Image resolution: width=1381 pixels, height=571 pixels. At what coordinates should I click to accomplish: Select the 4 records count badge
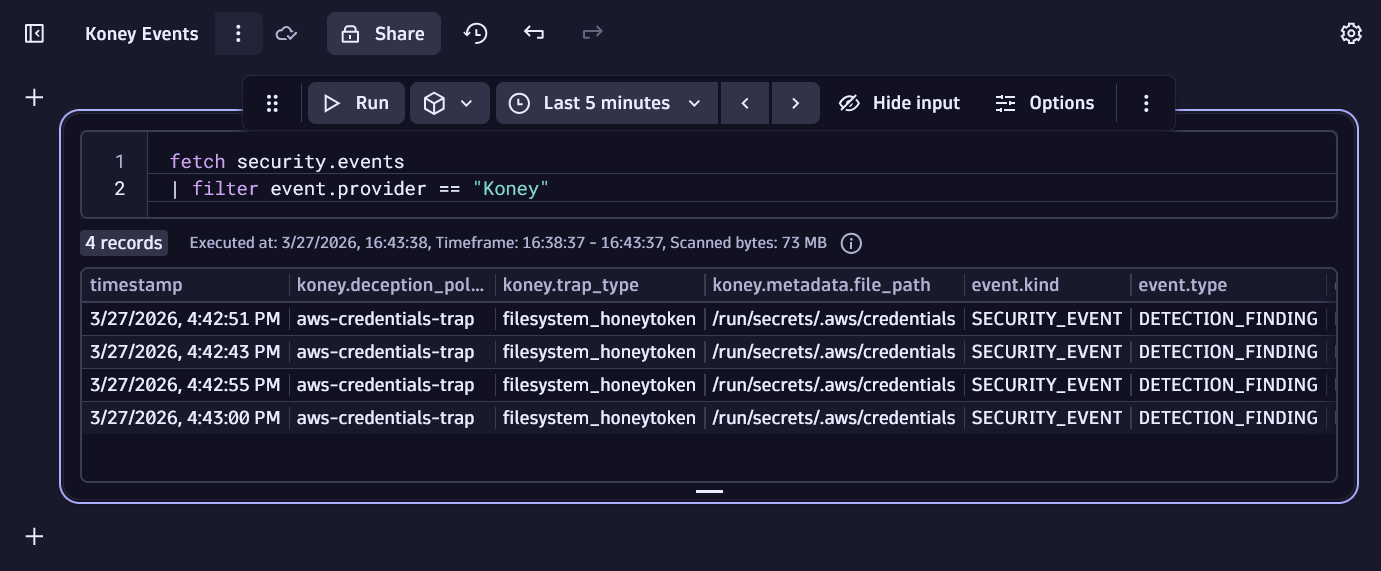coord(124,243)
